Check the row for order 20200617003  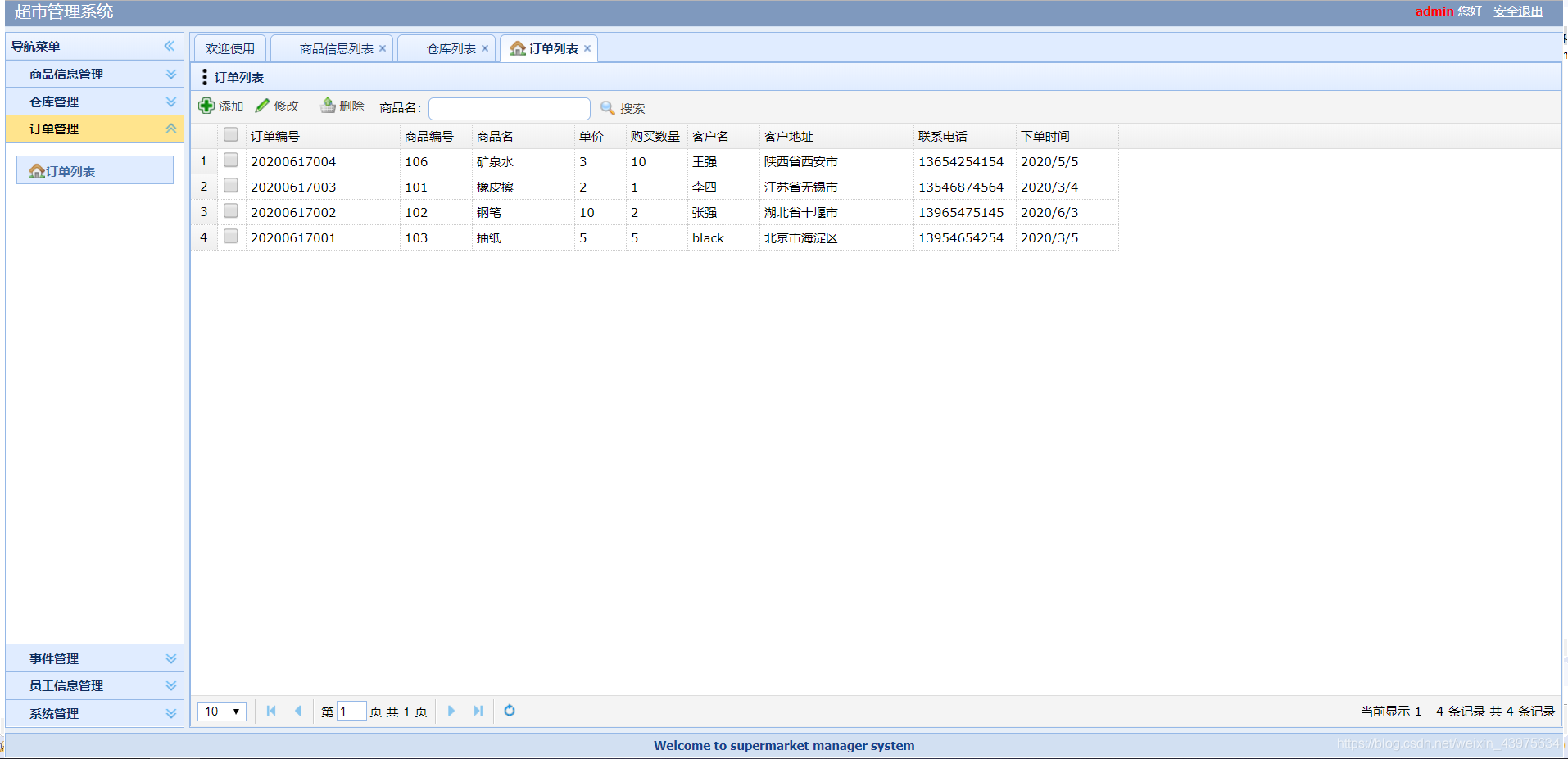(x=231, y=186)
